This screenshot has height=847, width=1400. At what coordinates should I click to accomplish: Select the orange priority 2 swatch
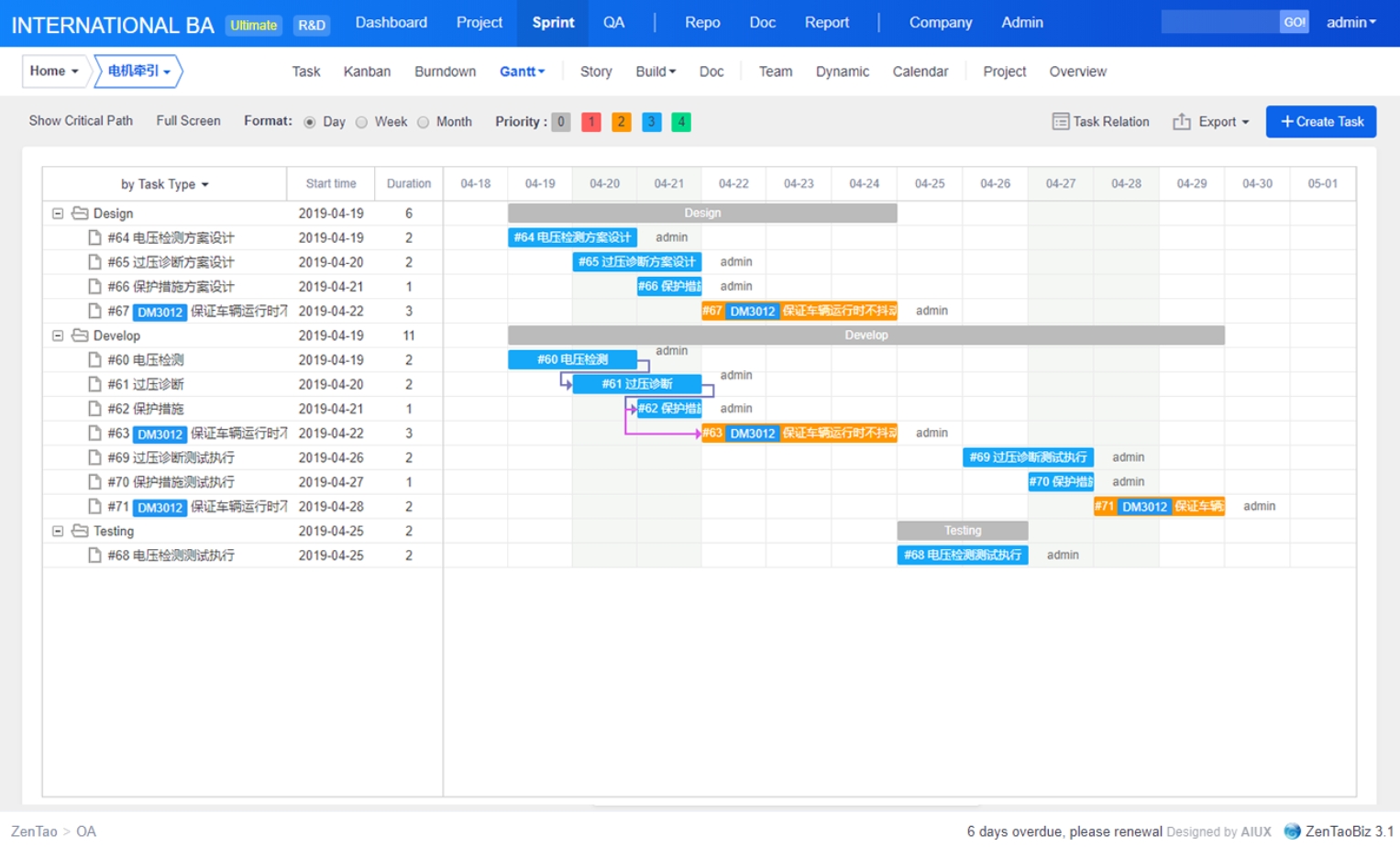click(x=622, y=122)
